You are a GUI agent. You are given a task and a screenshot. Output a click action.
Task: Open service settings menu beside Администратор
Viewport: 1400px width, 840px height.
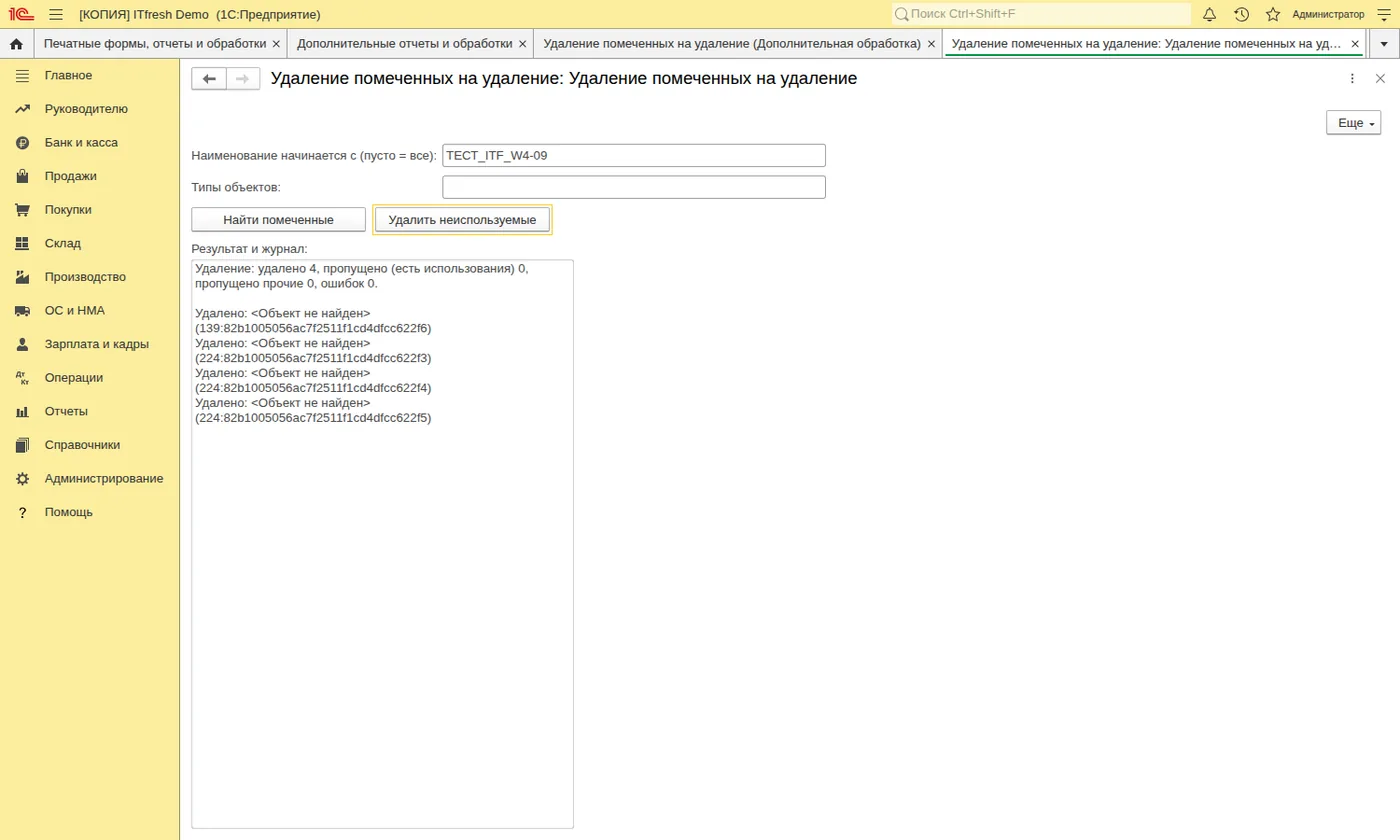point(1384,14)
